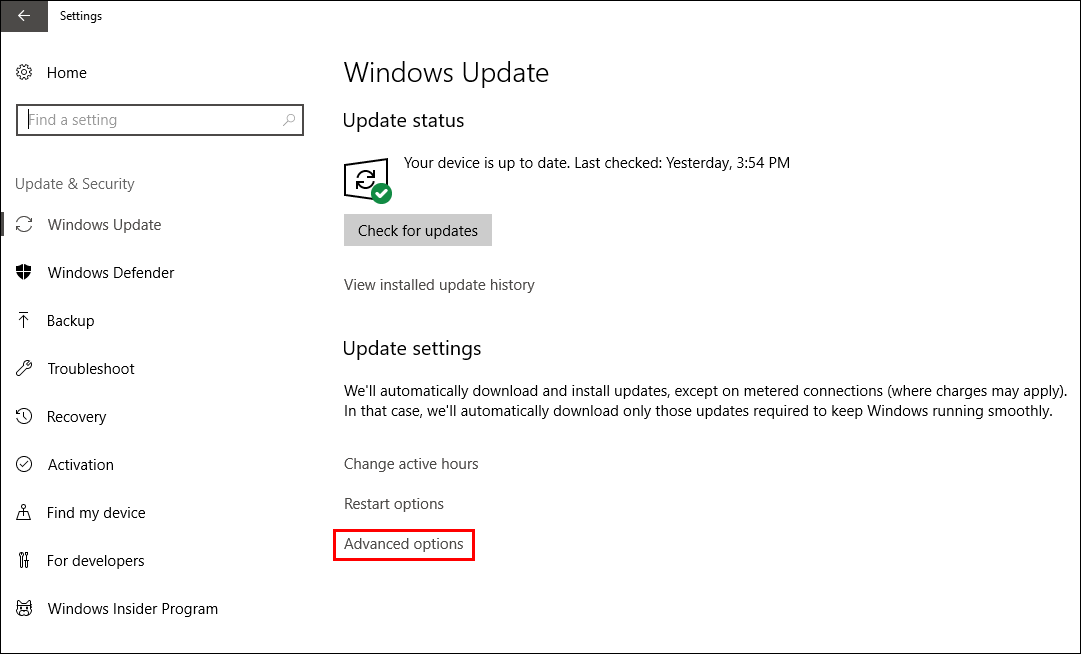Click the Windows Defender shield icon
The width and height of the screenshot is (1081, 654).
[x=24, y=272]
